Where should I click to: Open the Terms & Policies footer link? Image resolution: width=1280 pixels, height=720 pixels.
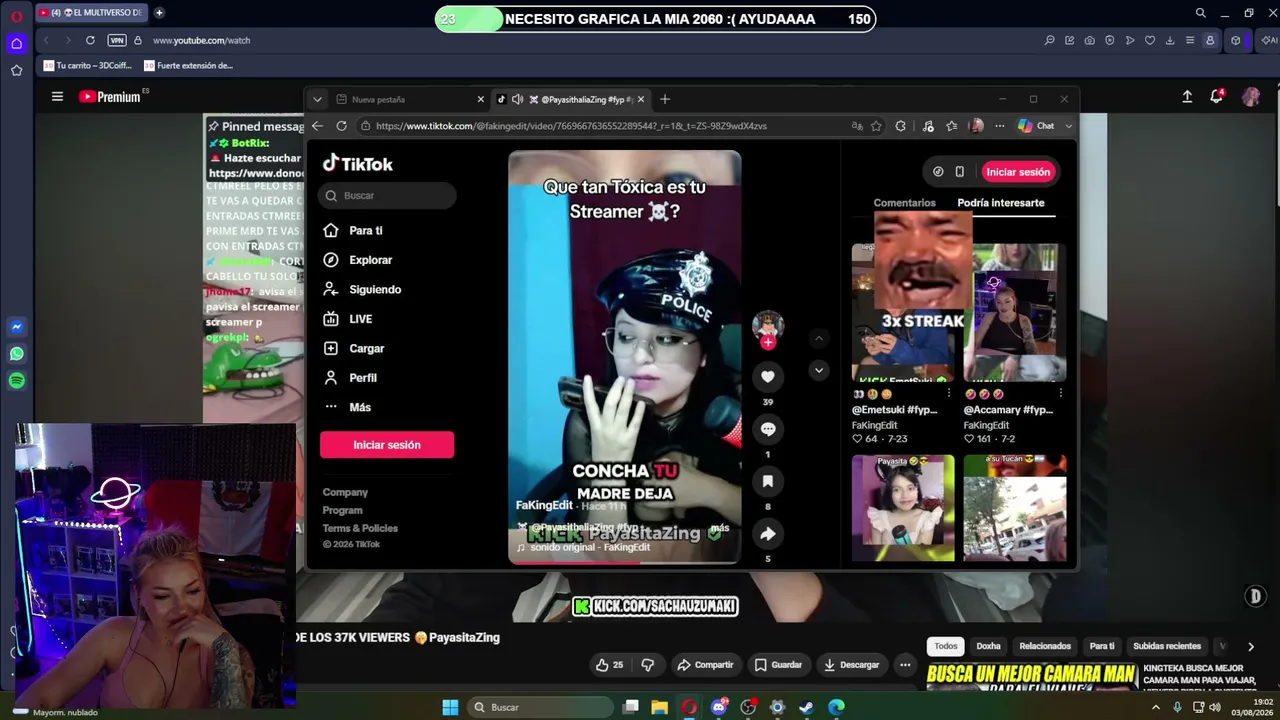pos(360,528)
